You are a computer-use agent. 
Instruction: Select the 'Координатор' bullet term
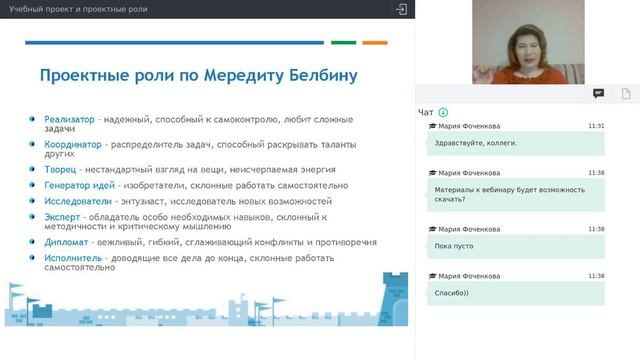(73, 144)
